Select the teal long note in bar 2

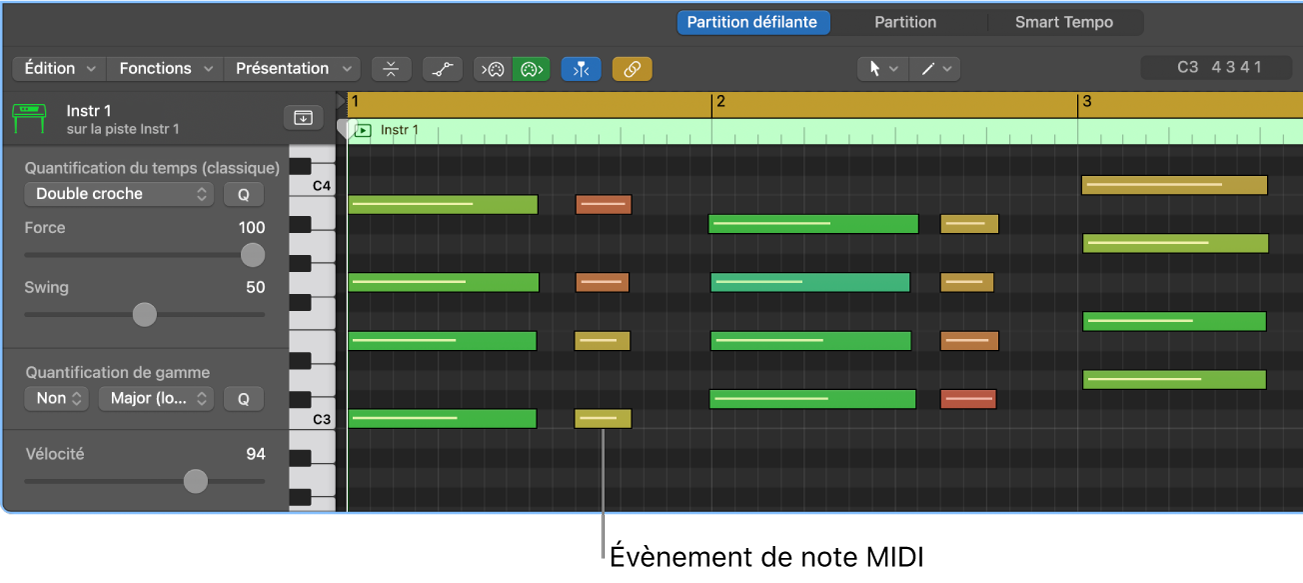[810, 282]
